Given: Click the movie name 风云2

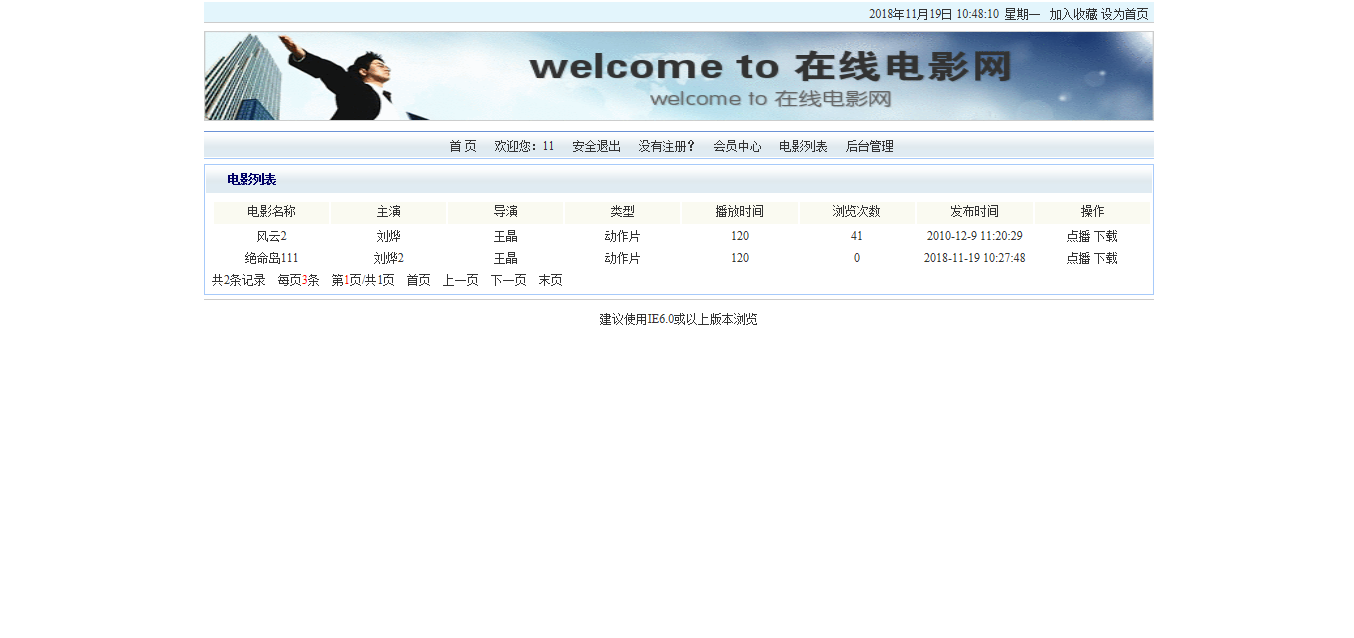Looking at the screenshot, I should point(272,236).
